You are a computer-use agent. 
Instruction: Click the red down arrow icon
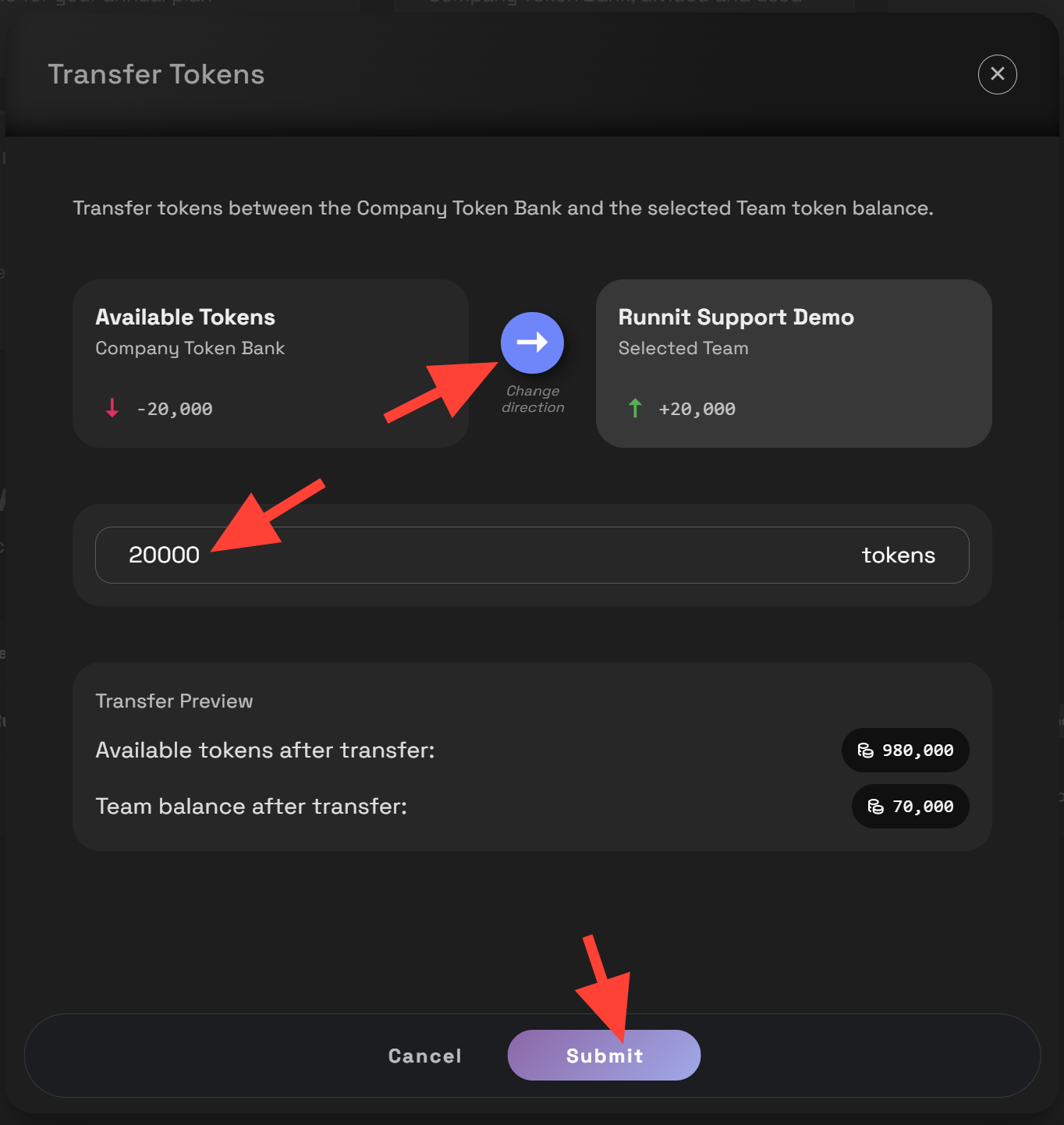click(112, 408)
